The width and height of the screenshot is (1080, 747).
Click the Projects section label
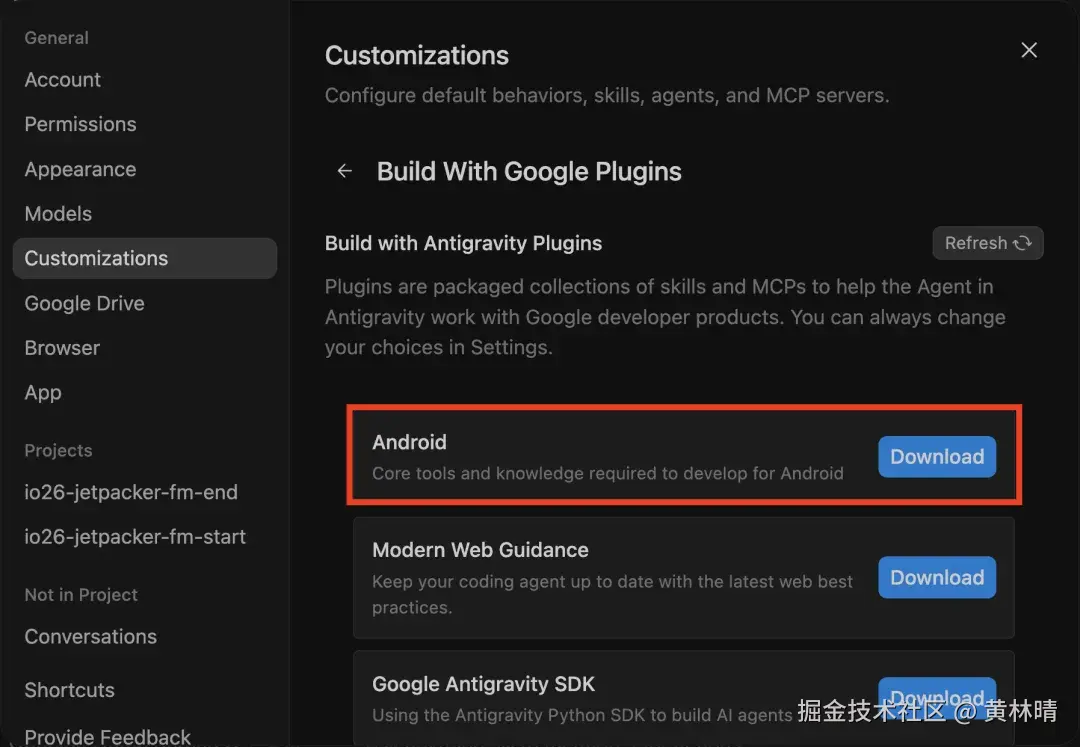click(x=59, y=450)
